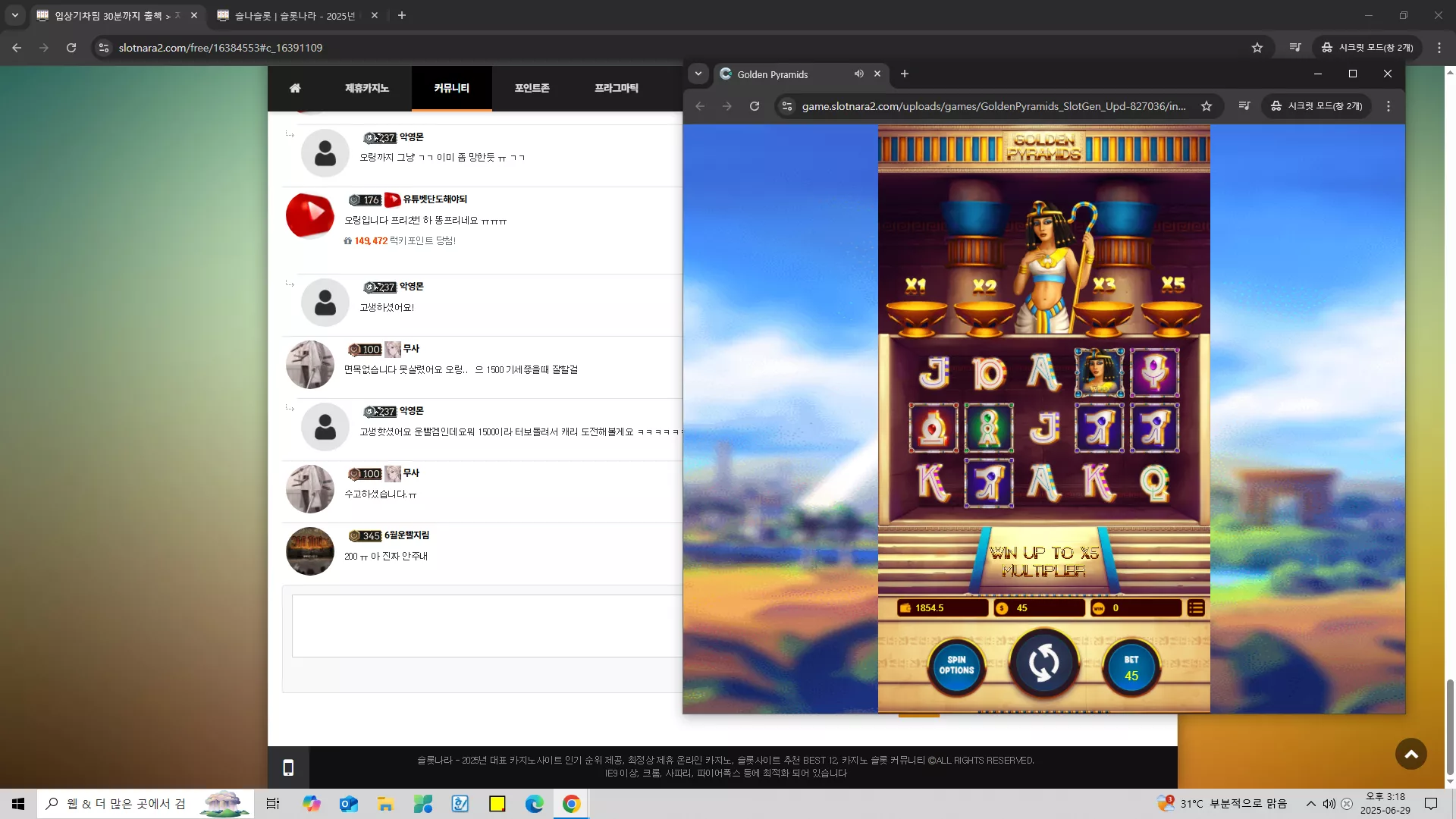The width and height of the screenshot is (1456, 819).
Task: Open the 제휴카지노 menu
Action: pyautogui.click(x=367, y=88)
